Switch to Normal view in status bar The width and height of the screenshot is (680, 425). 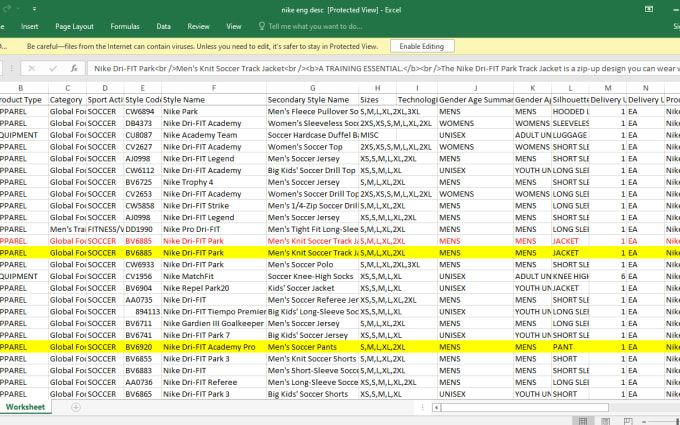tap(583, 421)
